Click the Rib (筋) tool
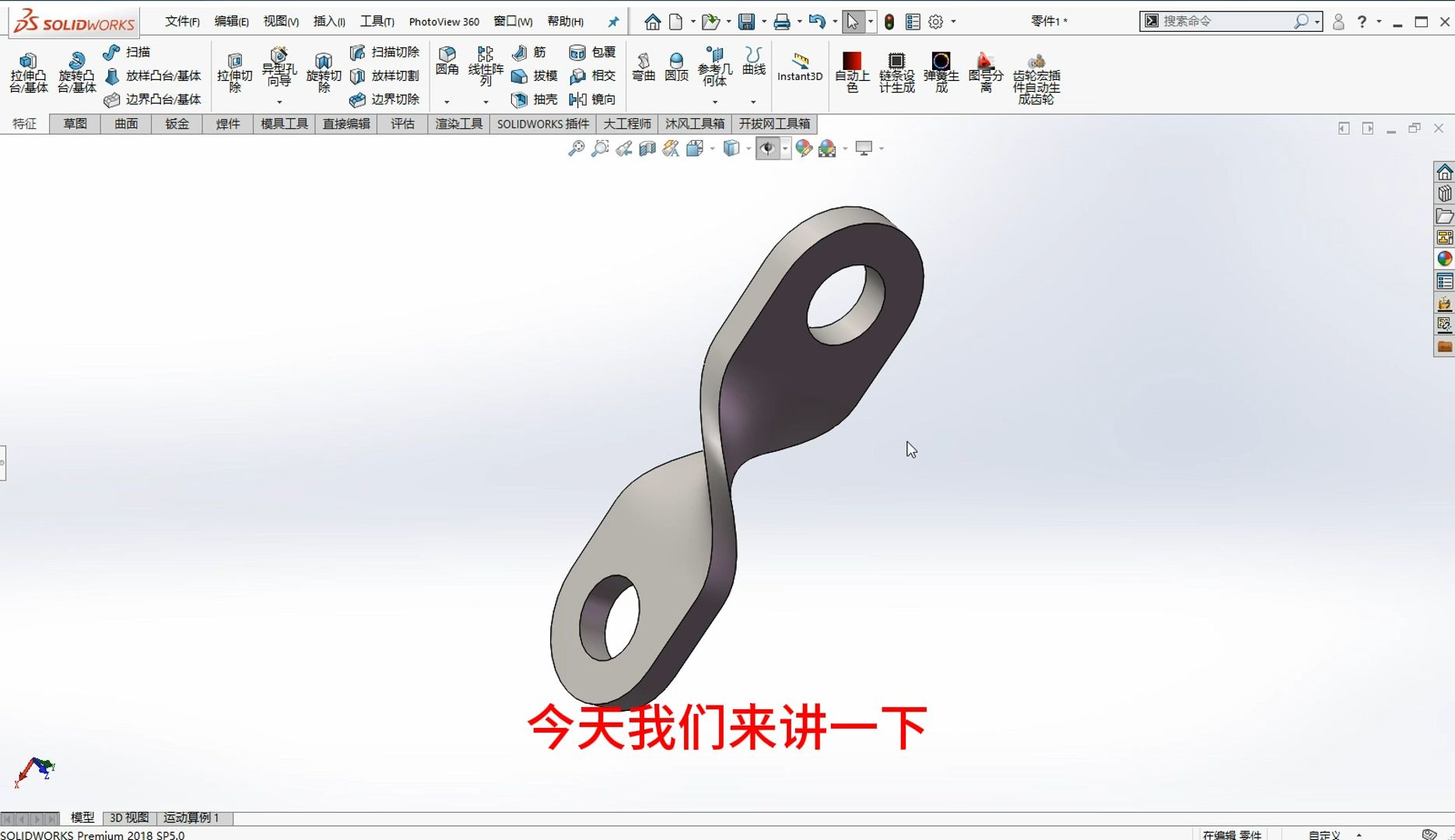This screenshot has height=840, width=1455. (529, 52)
